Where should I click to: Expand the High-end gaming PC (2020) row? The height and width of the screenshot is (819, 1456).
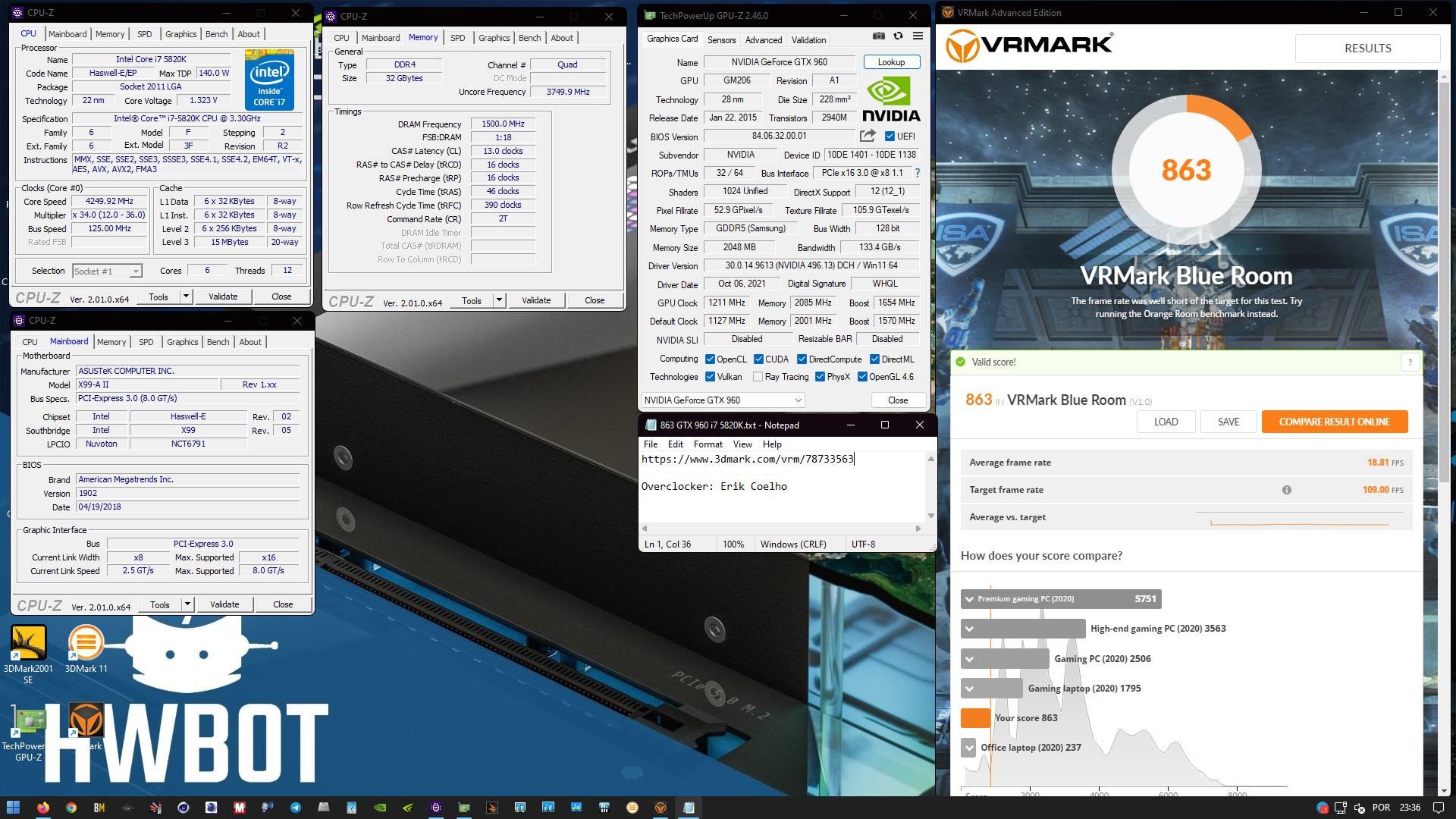pyautogui.click(x=969, y=629)
